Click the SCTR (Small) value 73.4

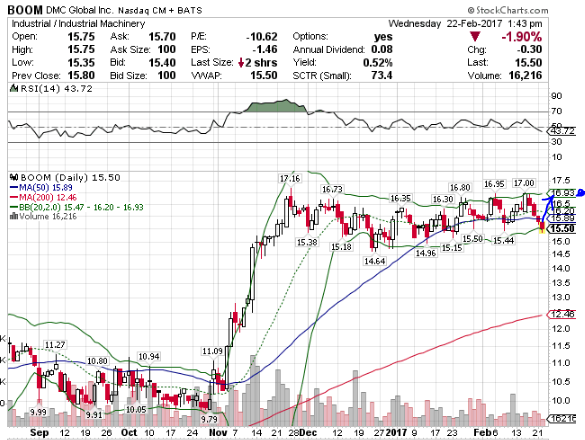pos(382,75)
